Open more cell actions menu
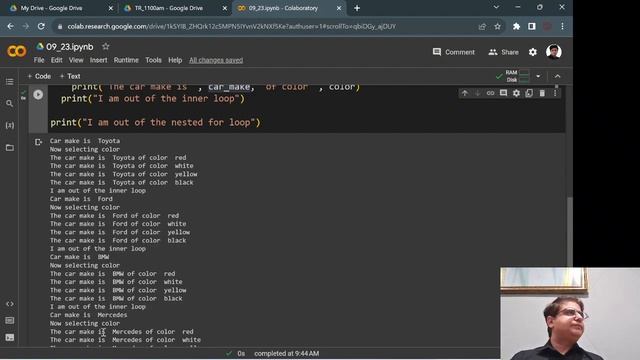The image size is (640, 360). click(x=555, y=93)
